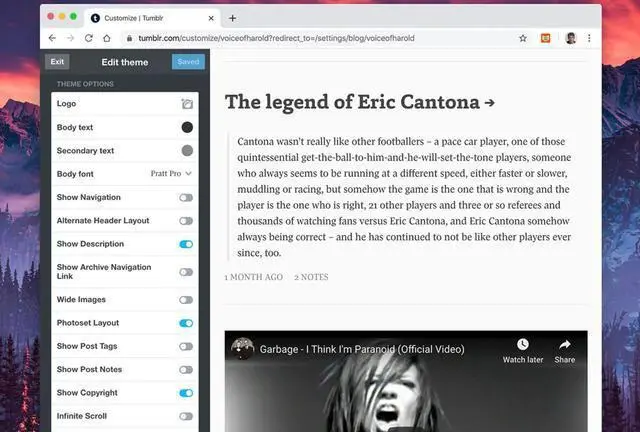
Task: Click the address bar URL
Action: (x=276, y=38)
